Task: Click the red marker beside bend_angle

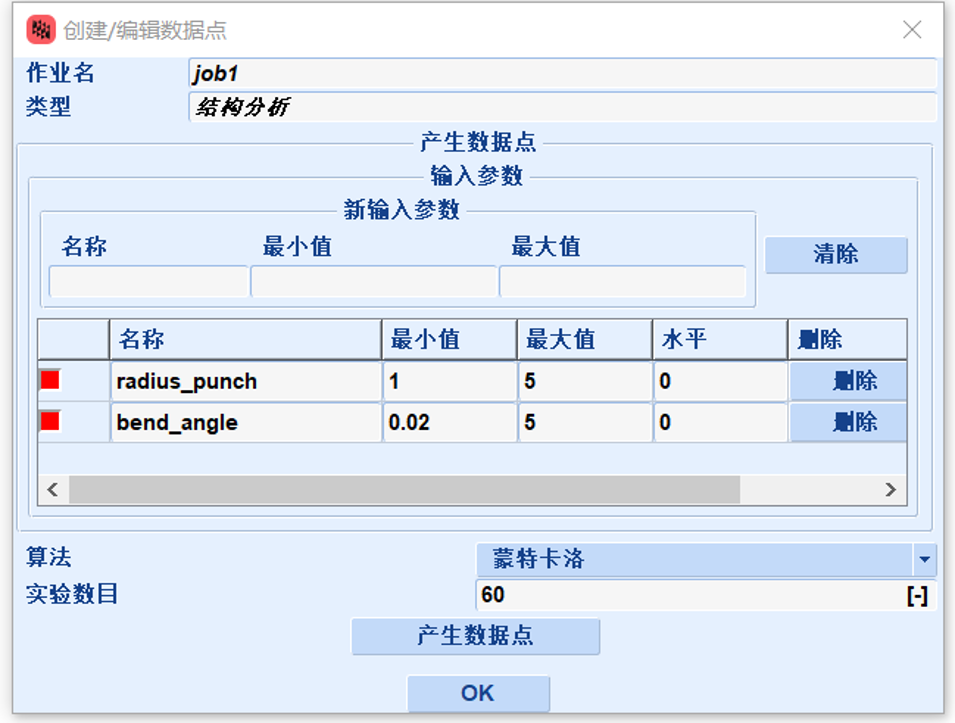Action: click(50, 422)
